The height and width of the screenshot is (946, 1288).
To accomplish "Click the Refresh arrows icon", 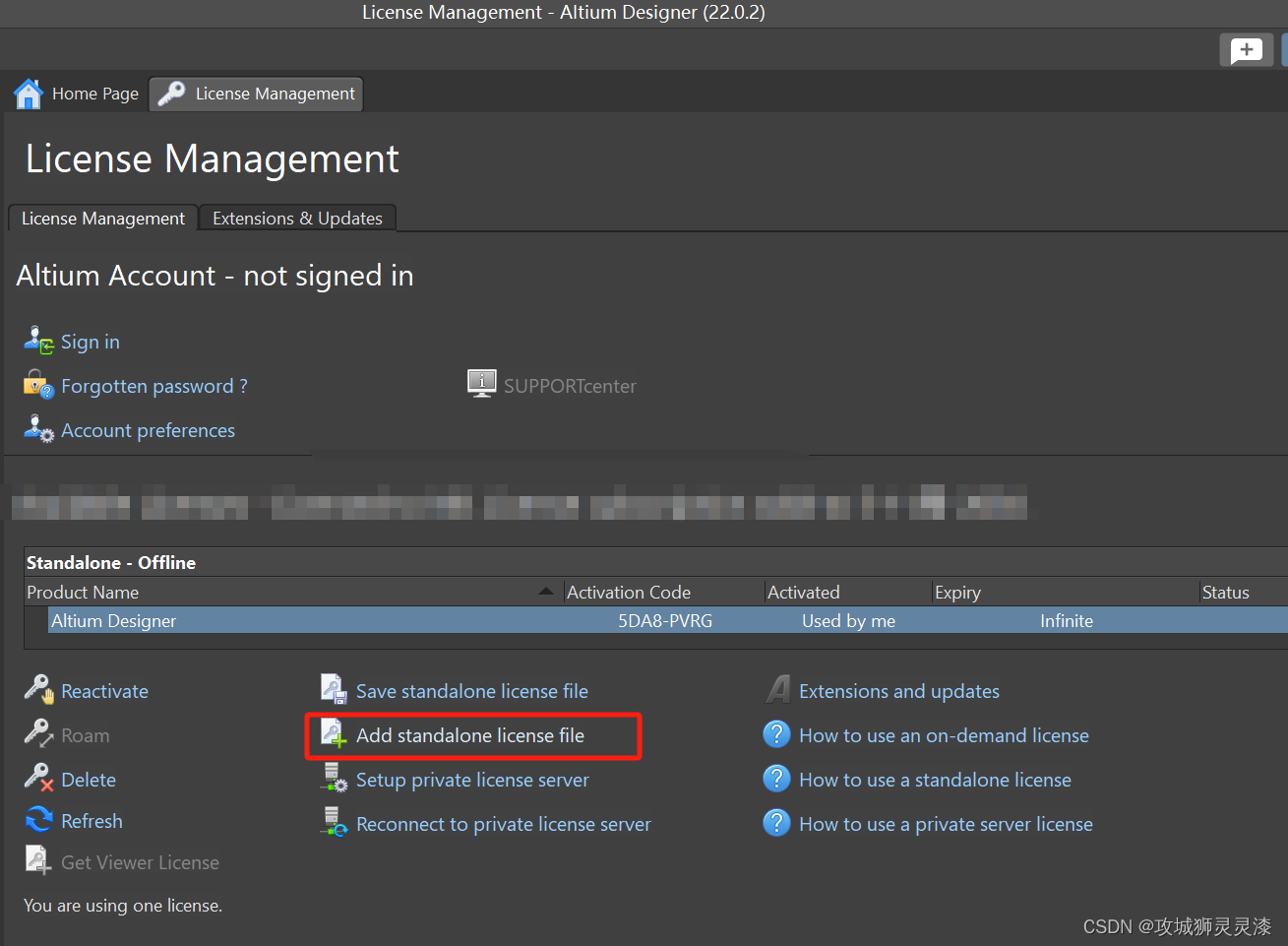I will (38, 820).
